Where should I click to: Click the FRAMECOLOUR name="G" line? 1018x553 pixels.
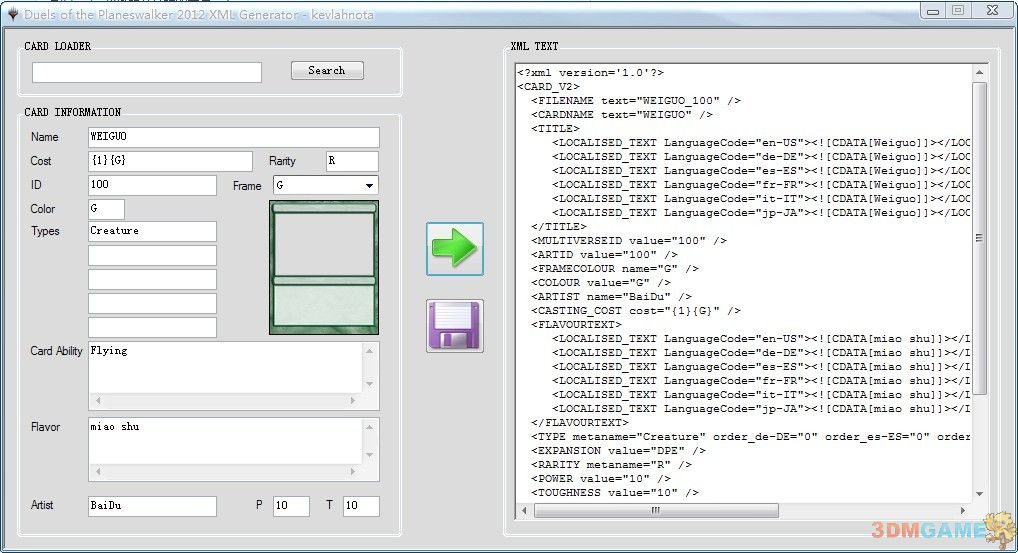[x=615, y=269]
